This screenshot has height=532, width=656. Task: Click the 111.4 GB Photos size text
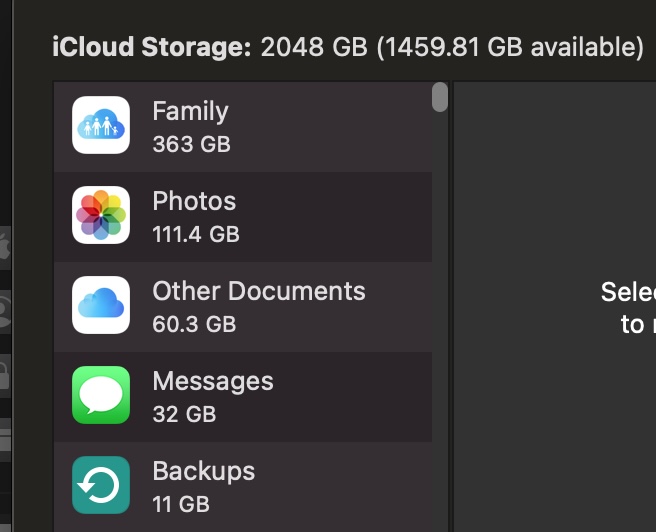point(196,234)
